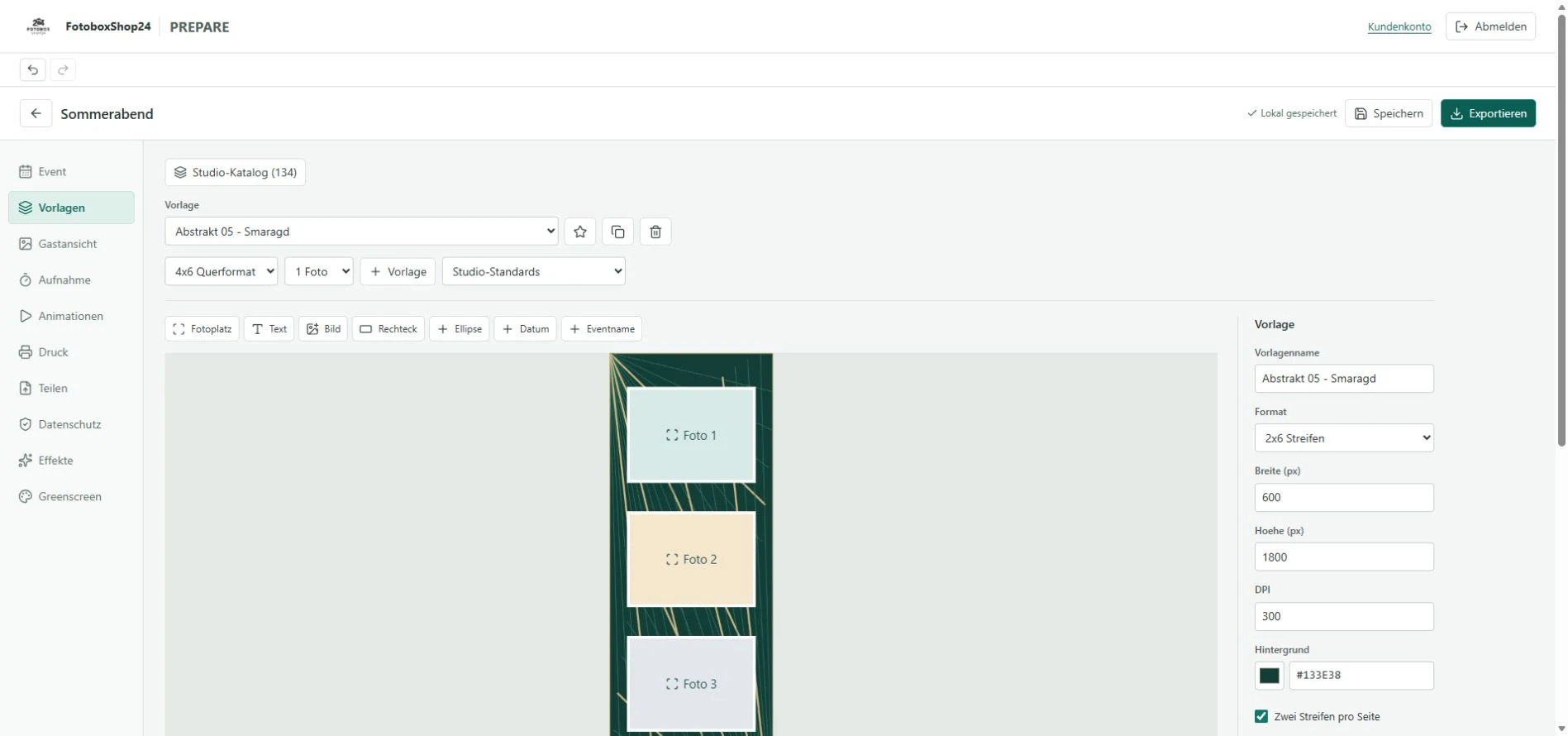Open the Studio-Katalog (134)
This screenshot has height=736, width=1568.
click(x=236, y=172)
